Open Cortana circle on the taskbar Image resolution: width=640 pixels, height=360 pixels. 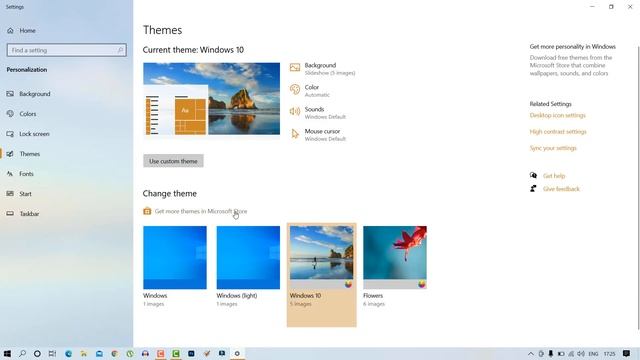[37, 353]
